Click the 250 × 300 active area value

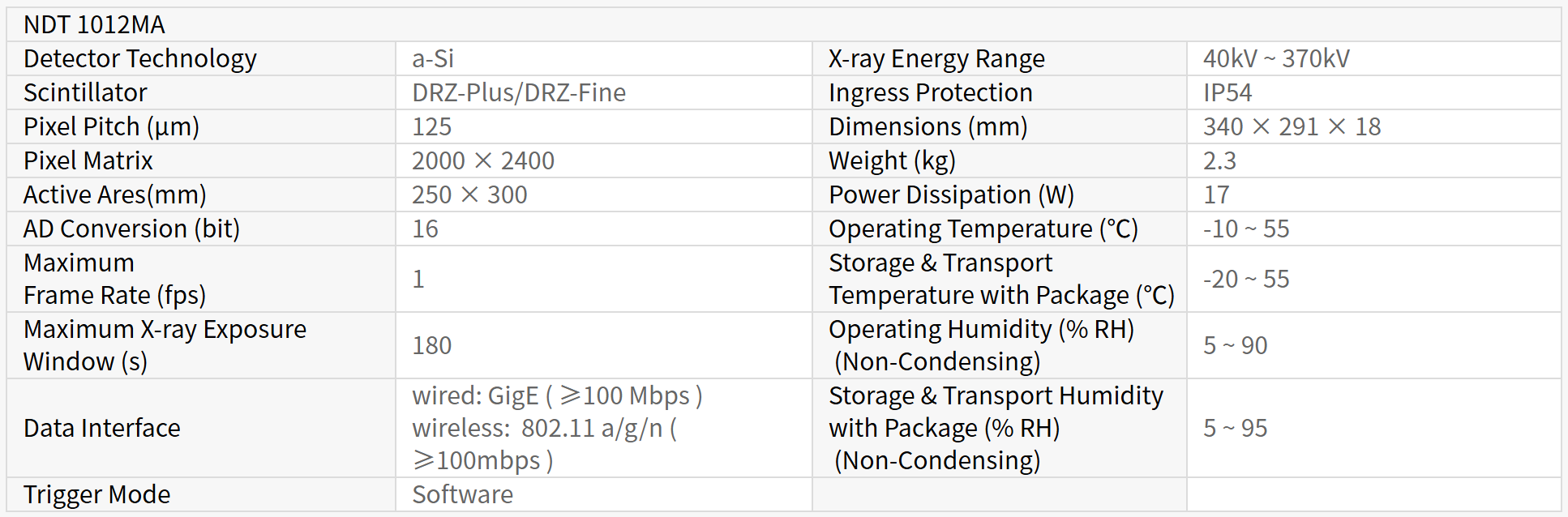coord(469,195)
